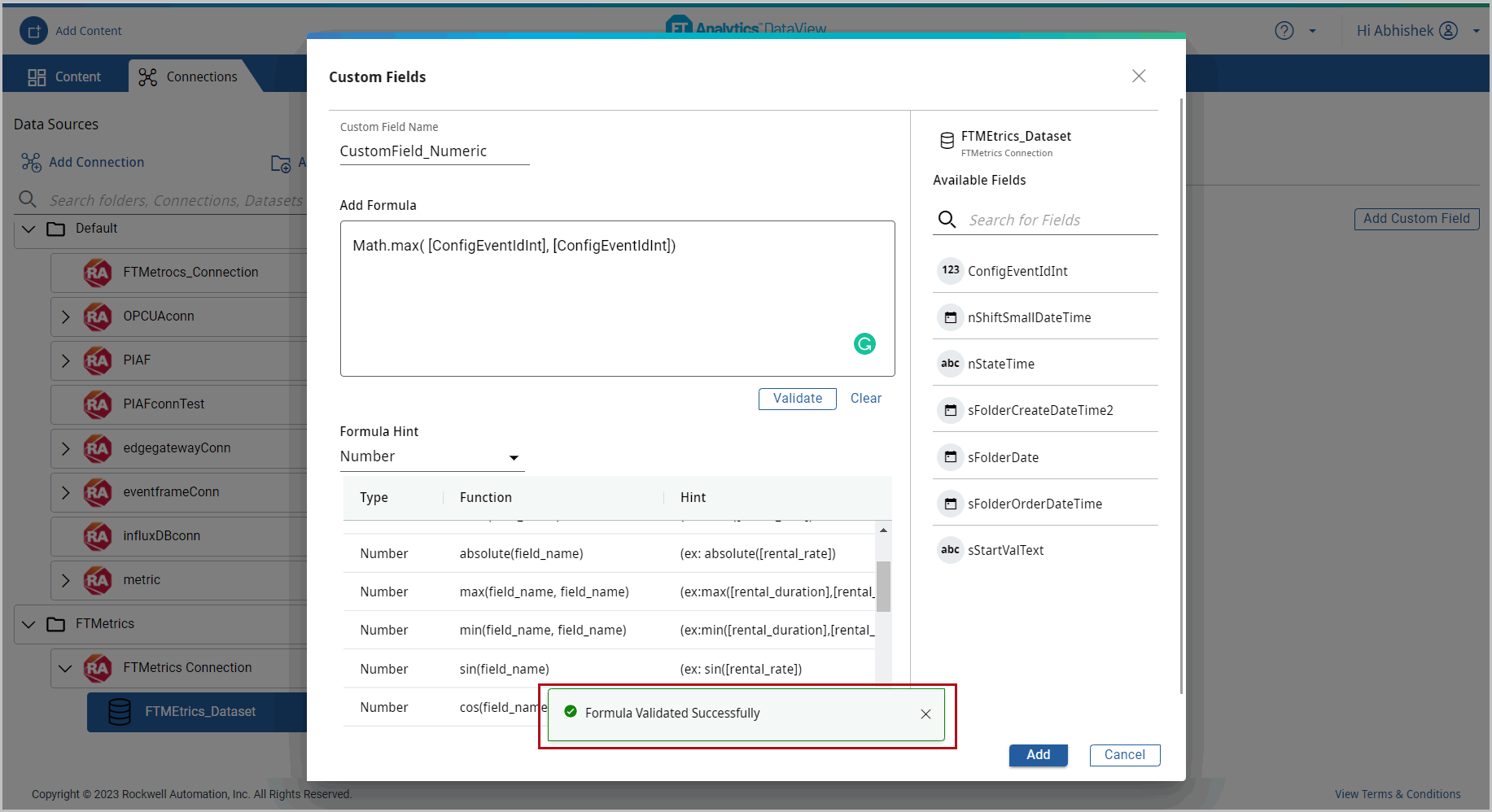Screen dimensions: 1492x812
Task: Click the sStartValText abc type icon
Action: (x=950, y=550)
